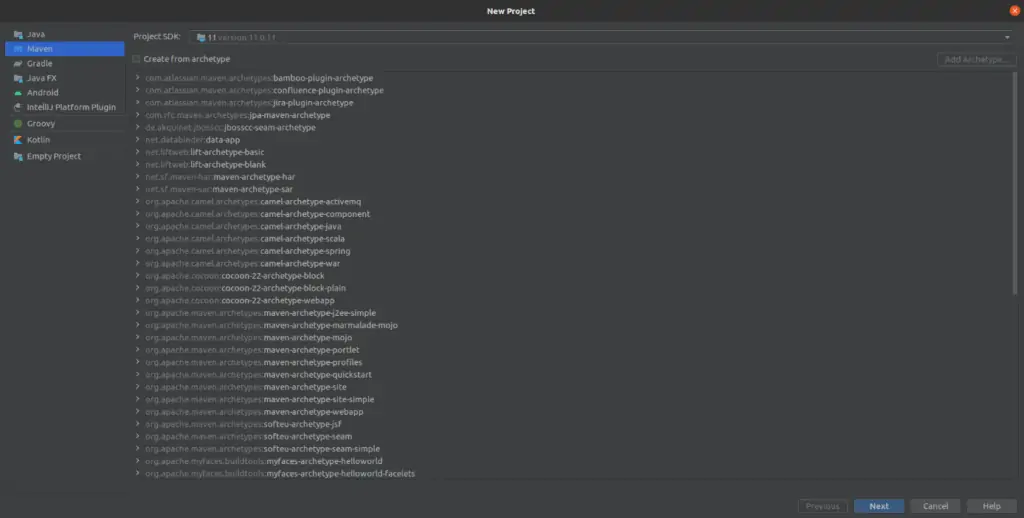Expand the bamboo-plugin-archetype node

pos(138,78)
